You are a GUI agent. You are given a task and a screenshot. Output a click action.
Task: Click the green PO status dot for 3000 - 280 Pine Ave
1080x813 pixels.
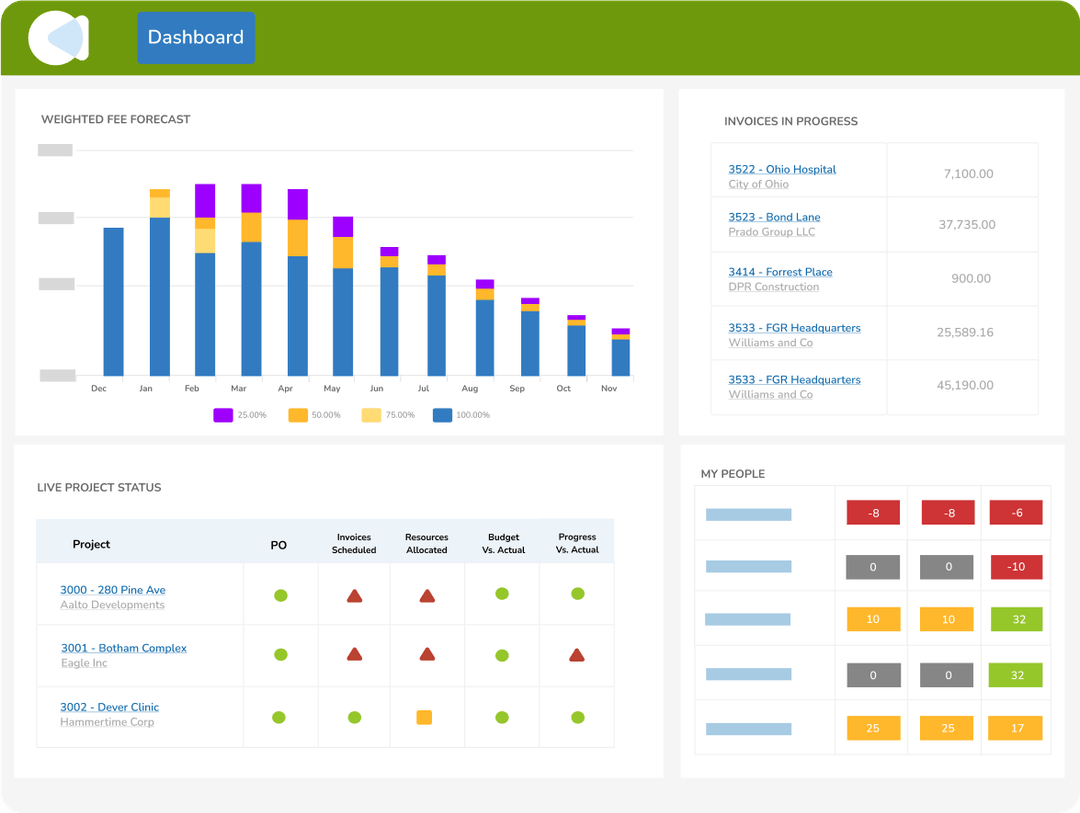click(x=281, y=595)
